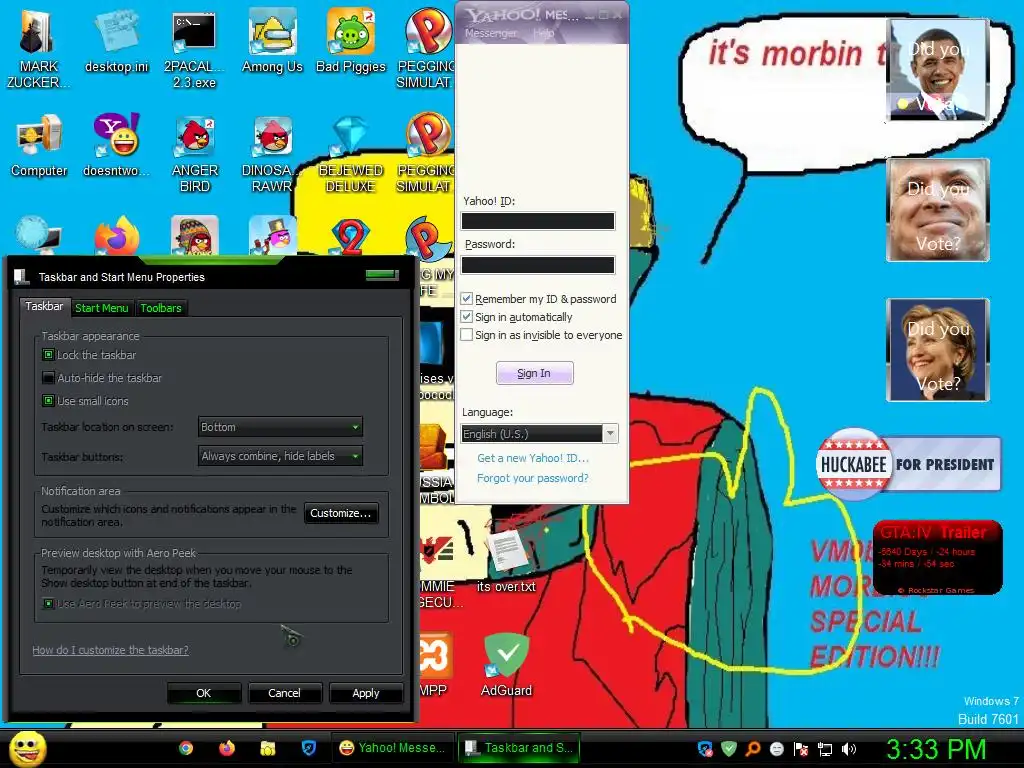Open the Messenger menu in Yahoo window

click(490, 33)
